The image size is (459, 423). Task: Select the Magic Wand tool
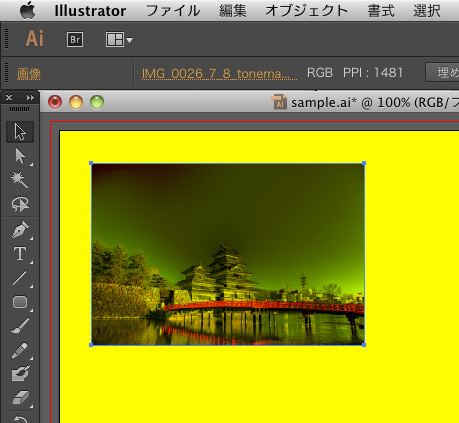[x=20, y=180]
